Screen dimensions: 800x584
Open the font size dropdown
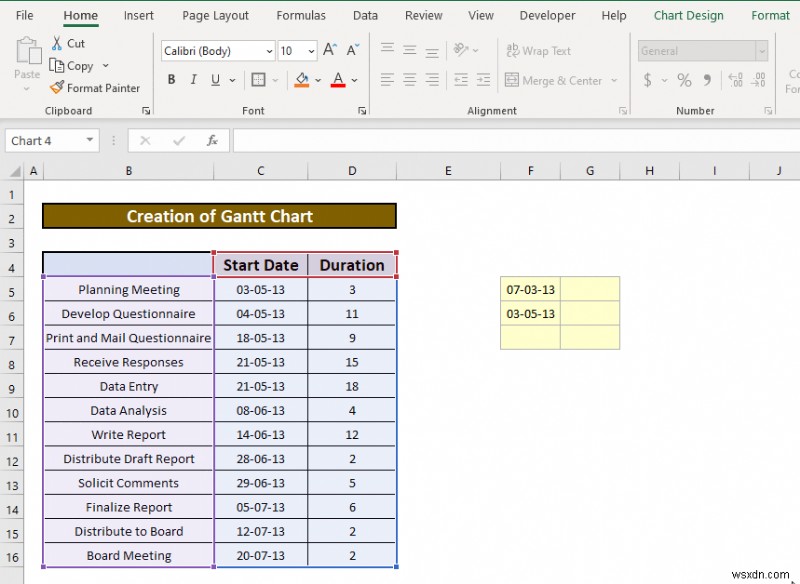point(313,50)
